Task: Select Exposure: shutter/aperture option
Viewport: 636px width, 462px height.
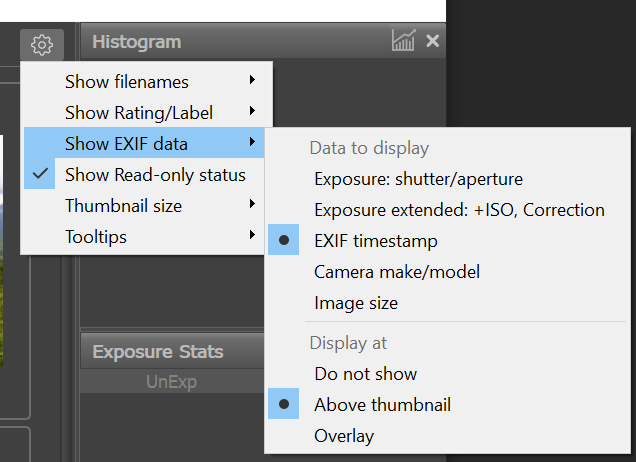Action: click(x=418, y=180)
